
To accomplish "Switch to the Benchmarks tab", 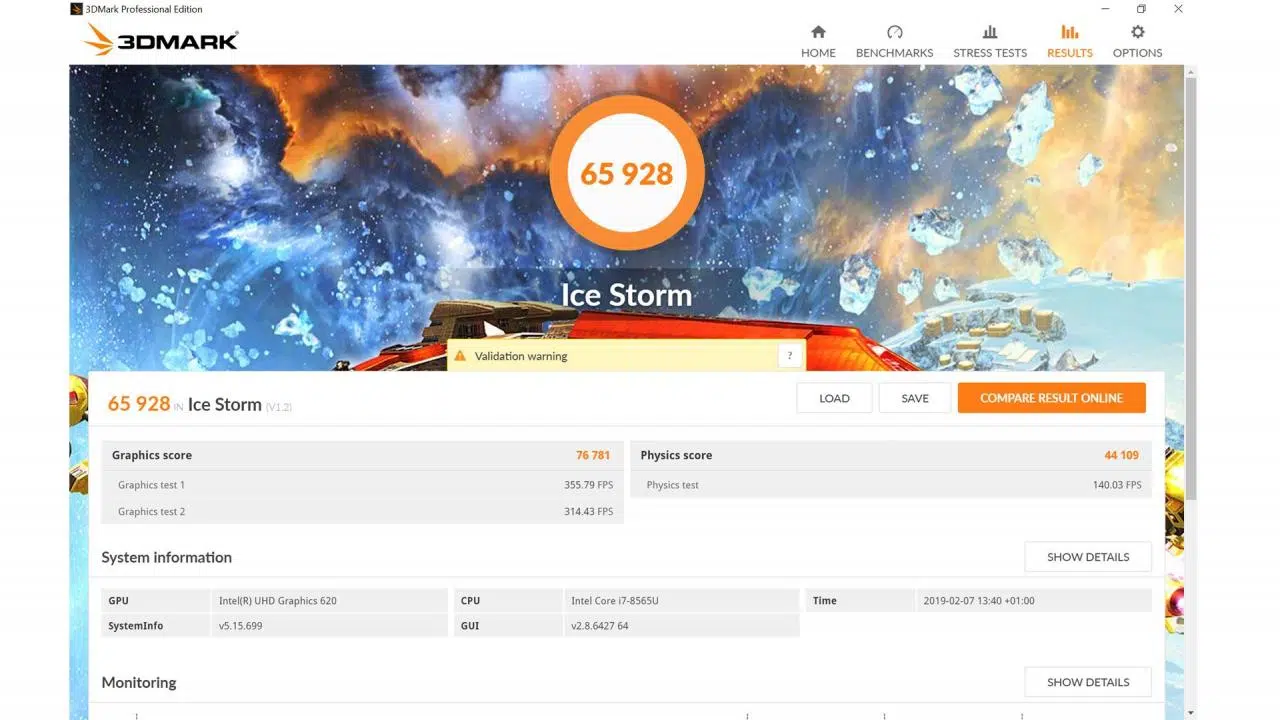I will [894, 41].
